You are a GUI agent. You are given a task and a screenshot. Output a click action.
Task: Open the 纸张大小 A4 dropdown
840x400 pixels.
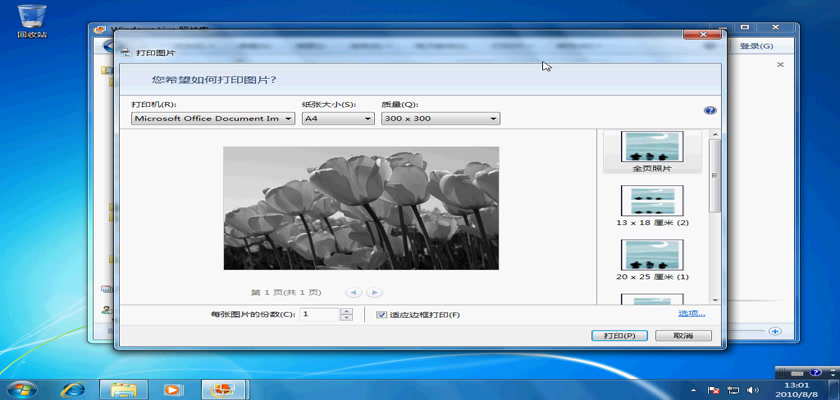(x=337, y=118)
